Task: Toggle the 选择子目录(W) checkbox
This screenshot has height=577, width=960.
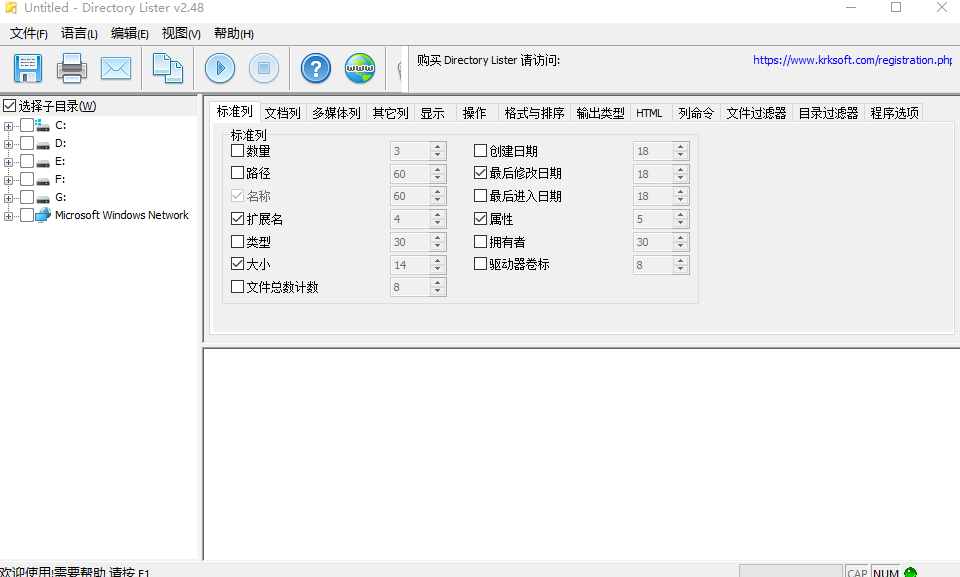Action: [9, 106]
